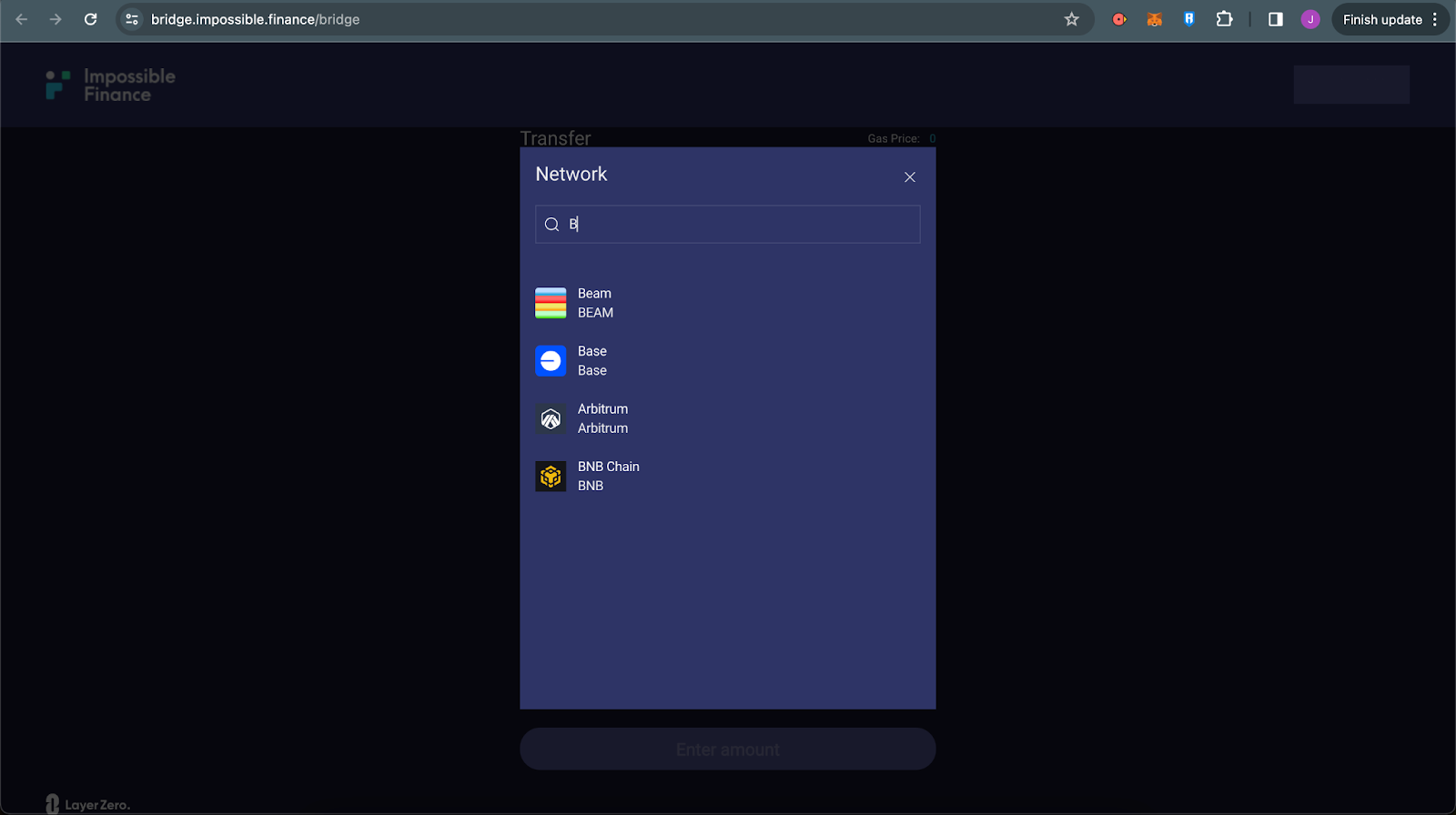
Task: Click the Finish update button
Action: coord(1382,19)
